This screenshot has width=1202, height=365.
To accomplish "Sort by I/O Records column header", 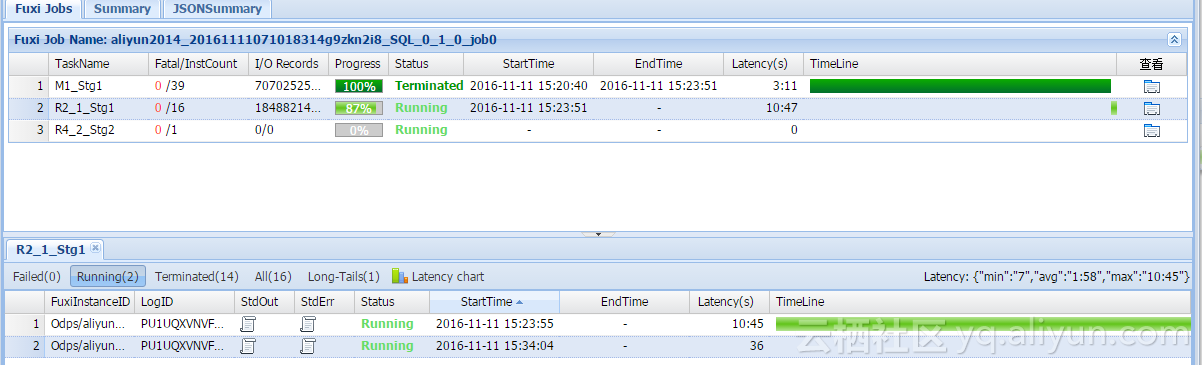I will pos(288,63).
